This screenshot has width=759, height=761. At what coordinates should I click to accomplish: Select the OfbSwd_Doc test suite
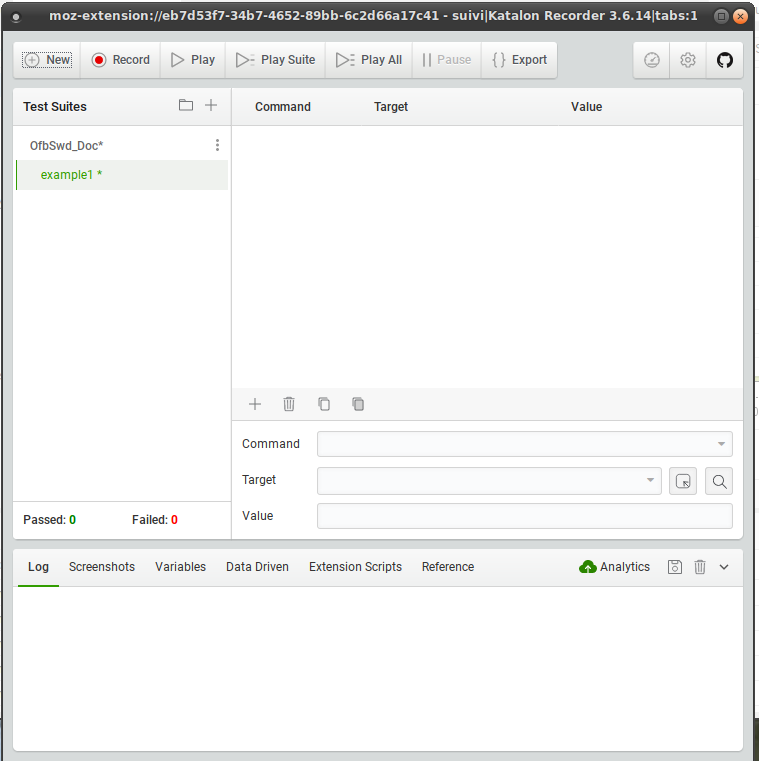click(66, 146)
